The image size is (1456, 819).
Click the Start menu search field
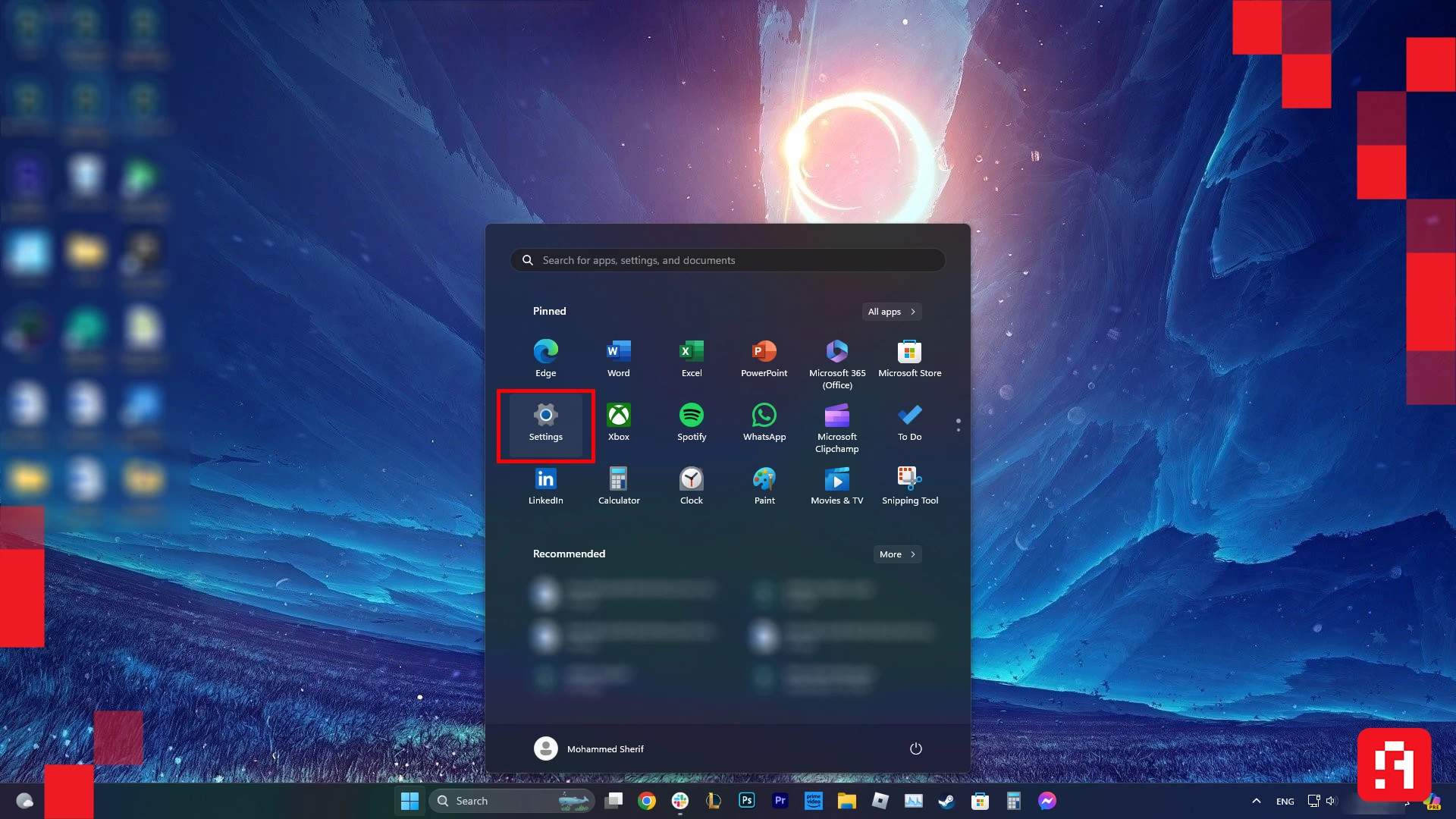728,260
